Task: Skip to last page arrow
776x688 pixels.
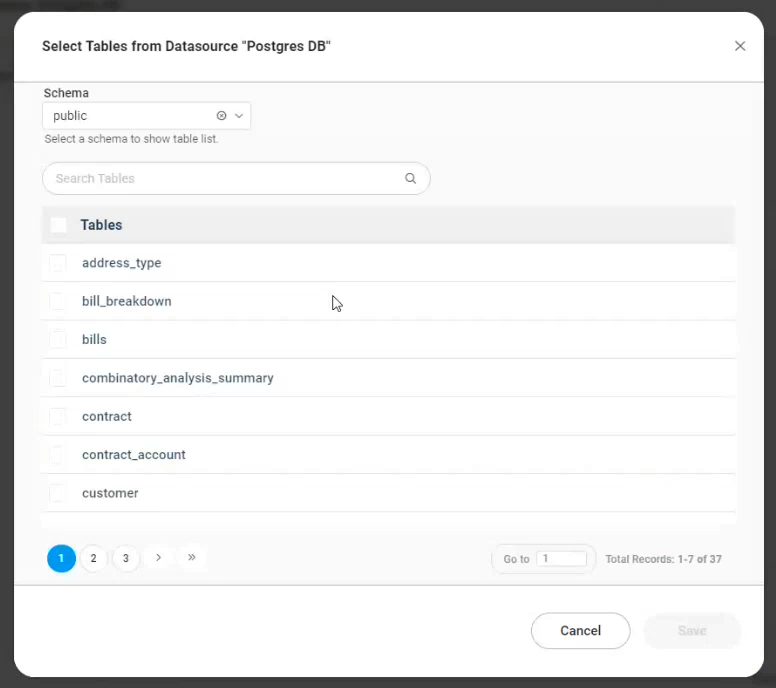Action: pyautogui.click(x=191, y=558)
